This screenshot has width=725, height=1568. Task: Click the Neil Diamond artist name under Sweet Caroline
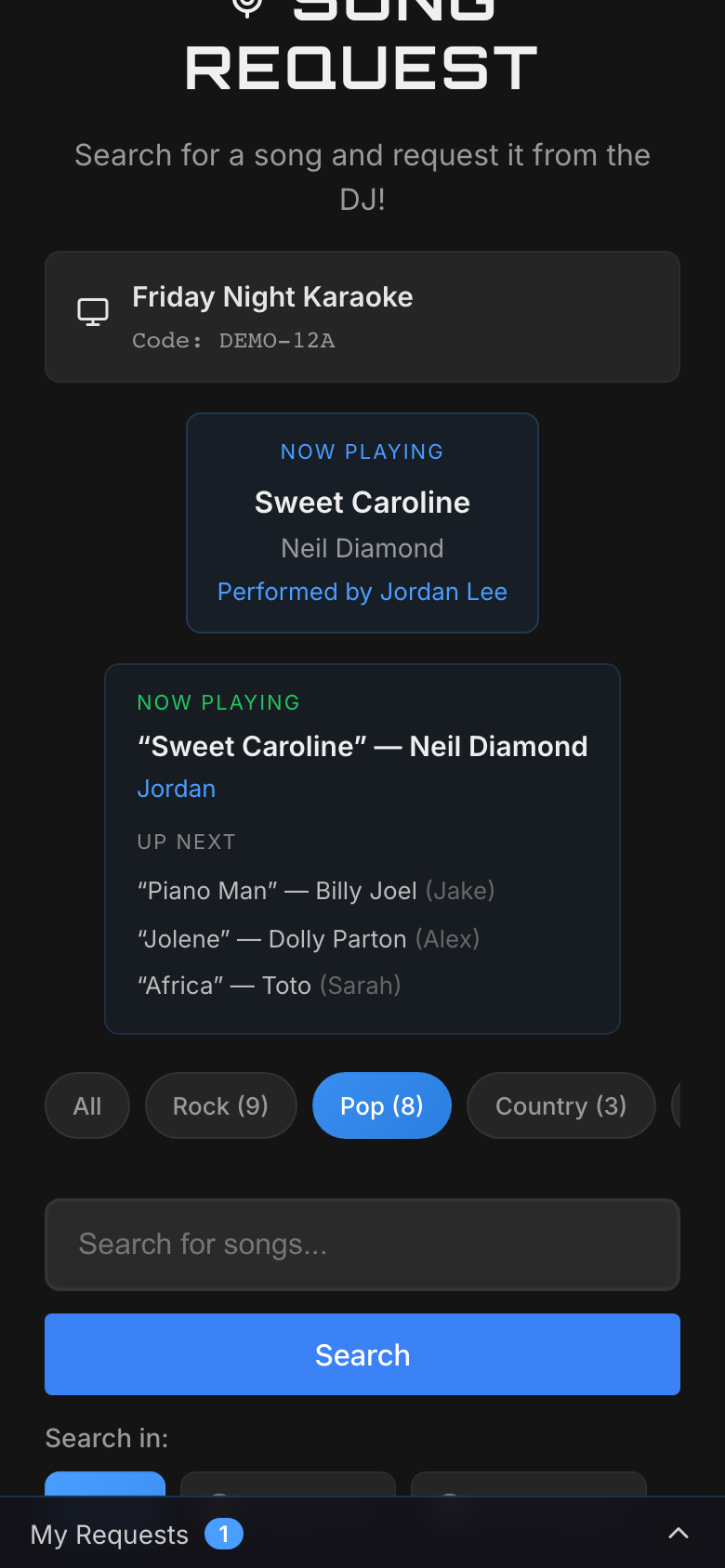point(362,548)
